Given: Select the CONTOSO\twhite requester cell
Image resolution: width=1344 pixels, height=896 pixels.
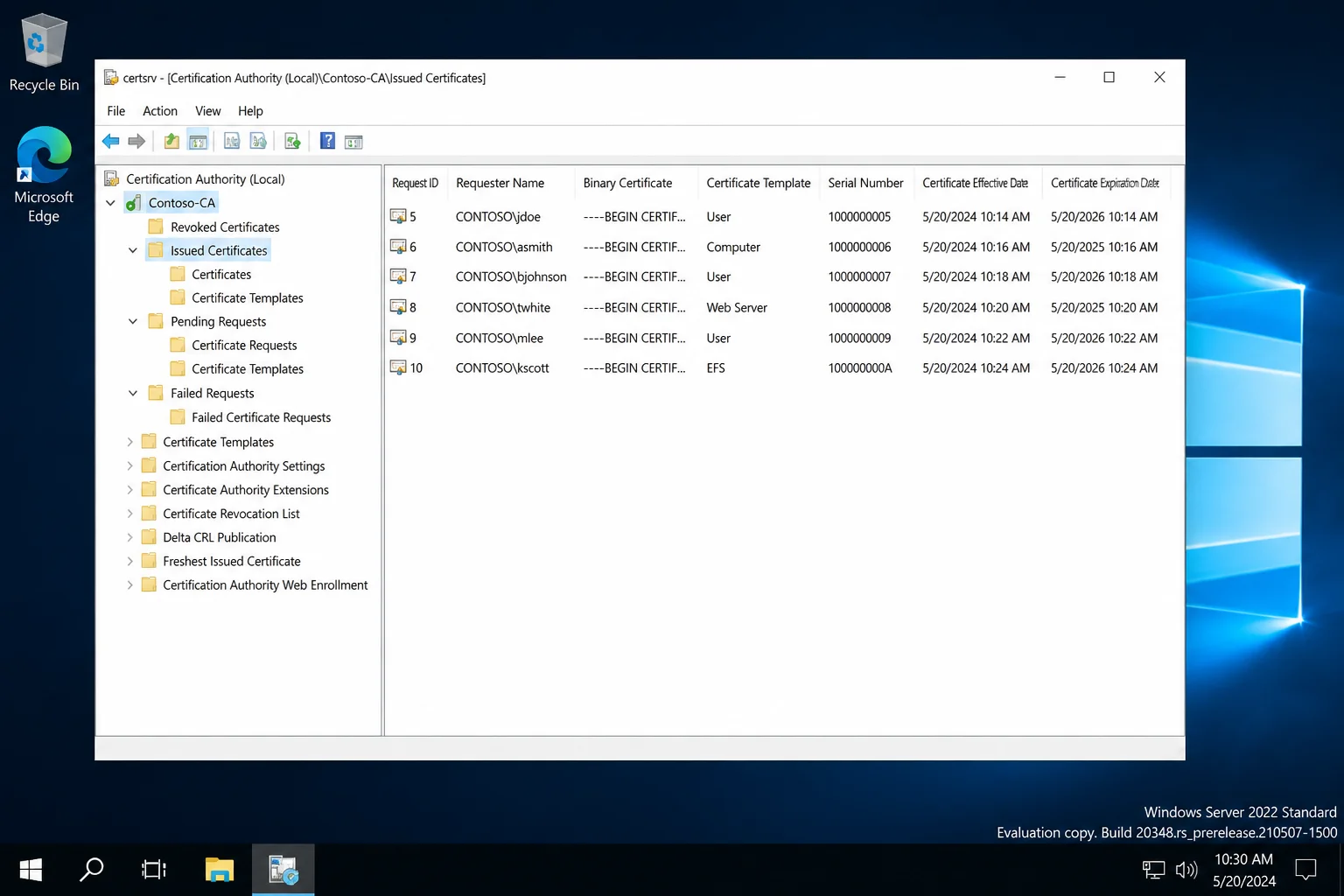Looking at the screenshot, I should (503, 307).
